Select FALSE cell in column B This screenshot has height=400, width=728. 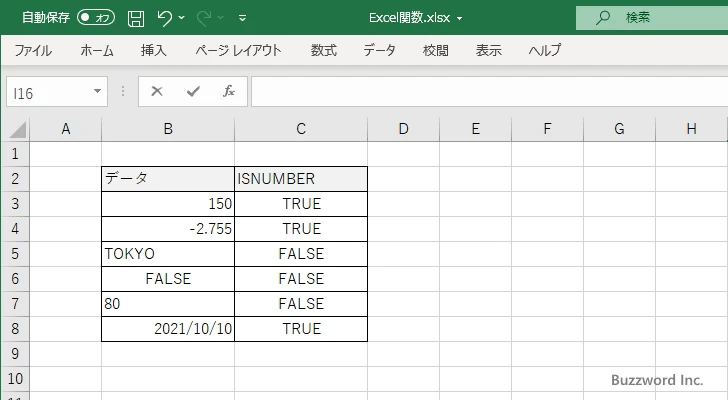point(168,279)
